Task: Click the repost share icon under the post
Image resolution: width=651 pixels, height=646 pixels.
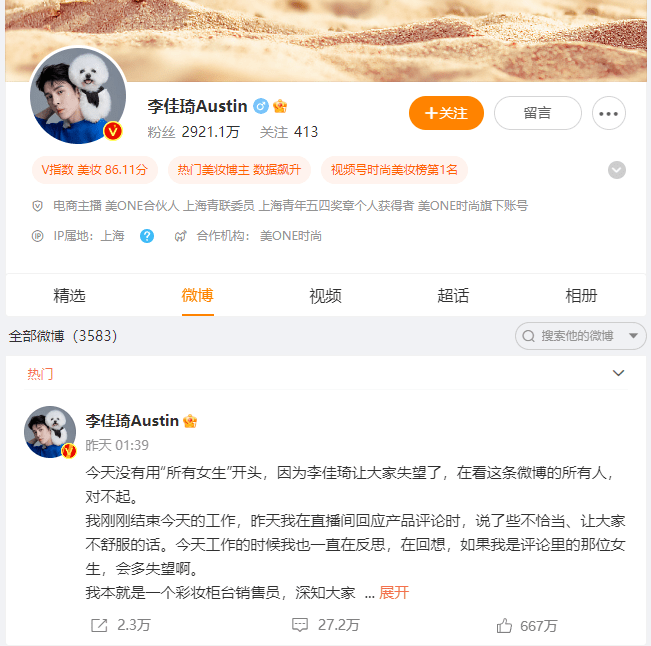Action: coord(99,625)
